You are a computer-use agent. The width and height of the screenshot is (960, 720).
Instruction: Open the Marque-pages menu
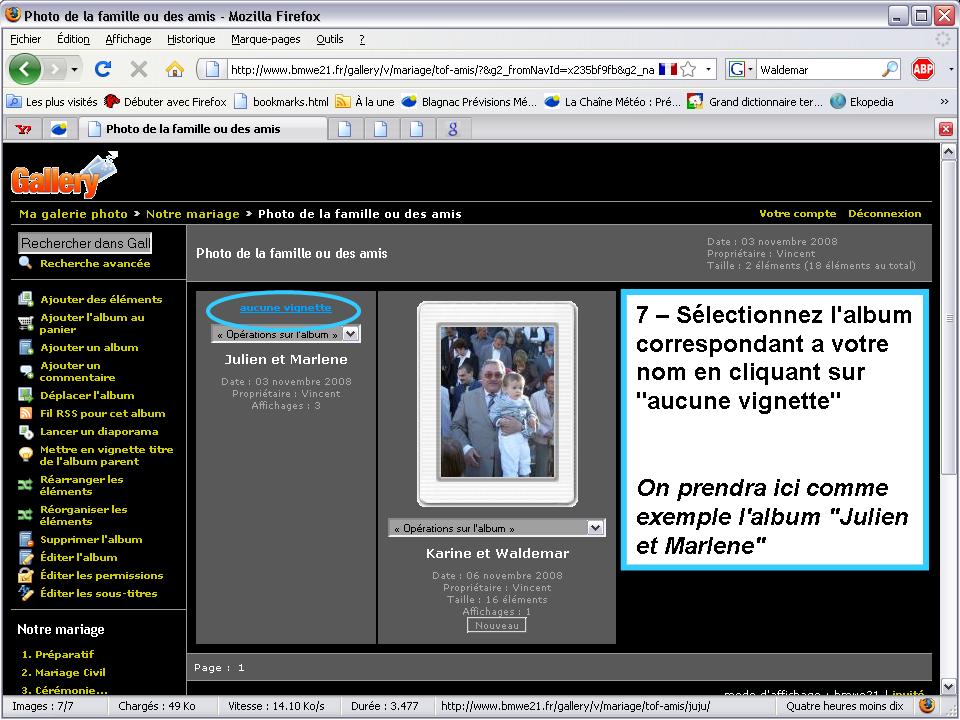266,39
